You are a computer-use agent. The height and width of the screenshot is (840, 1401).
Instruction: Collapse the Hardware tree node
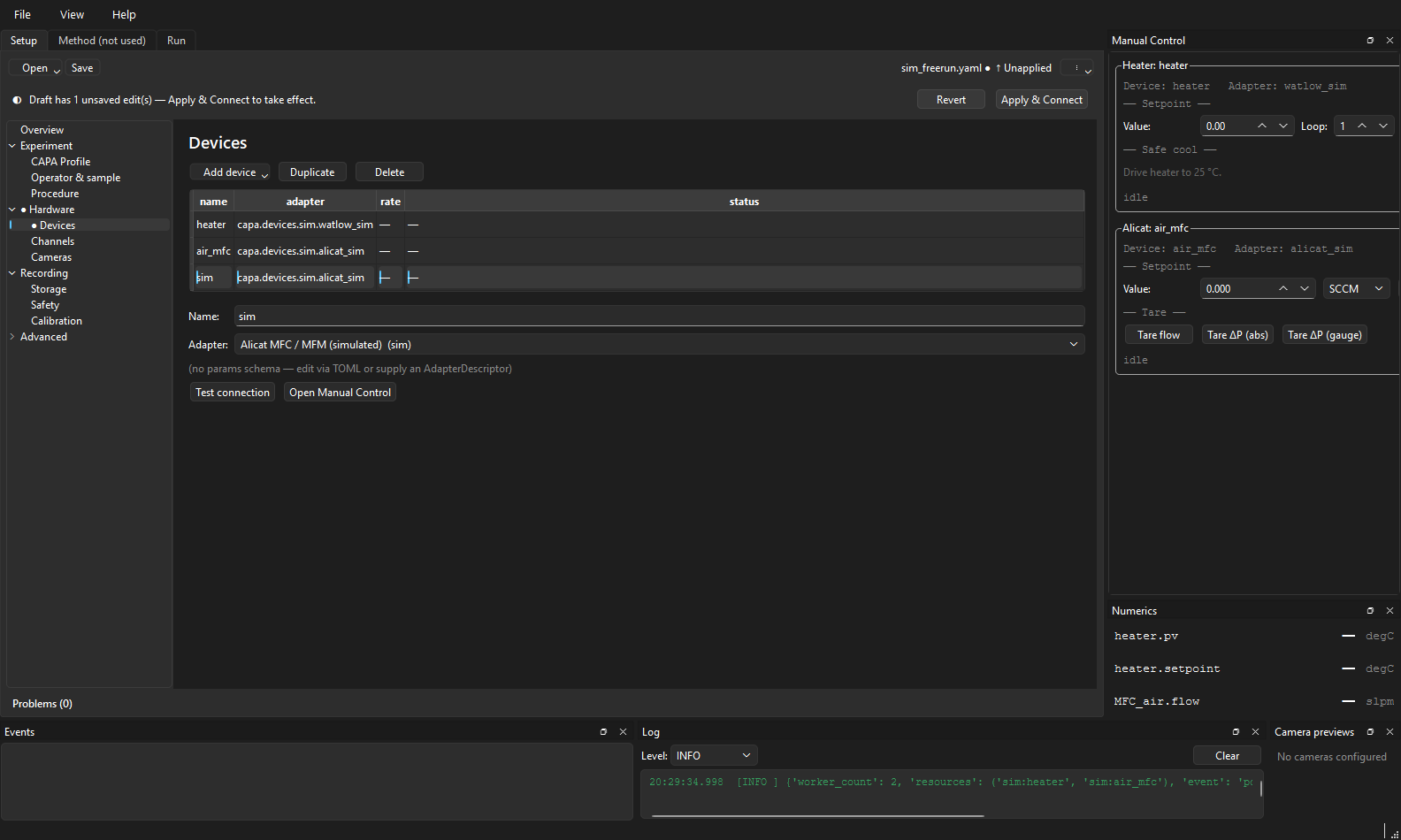coord(12,210)
